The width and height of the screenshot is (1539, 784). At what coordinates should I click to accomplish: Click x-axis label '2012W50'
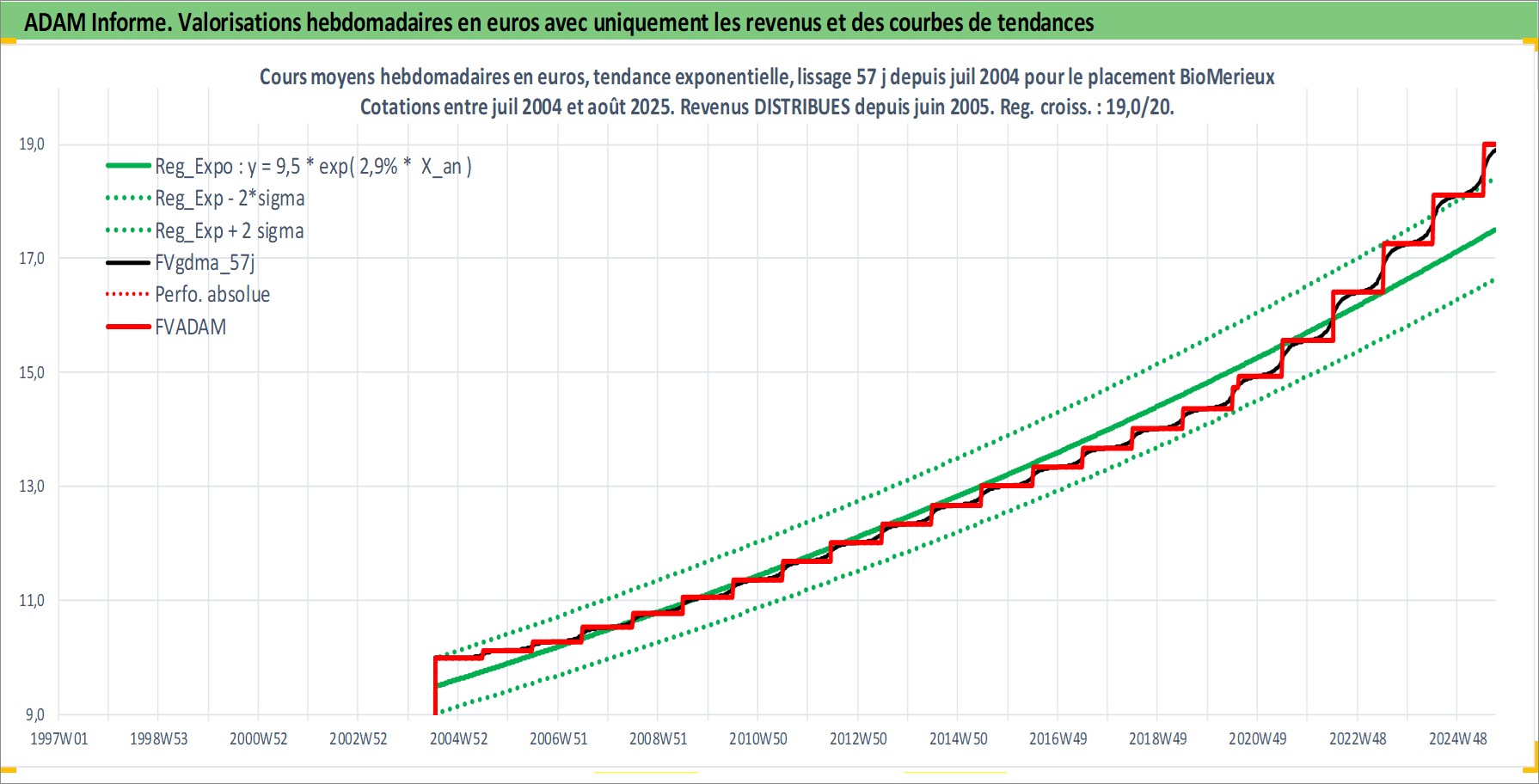(x=858, y=738)
